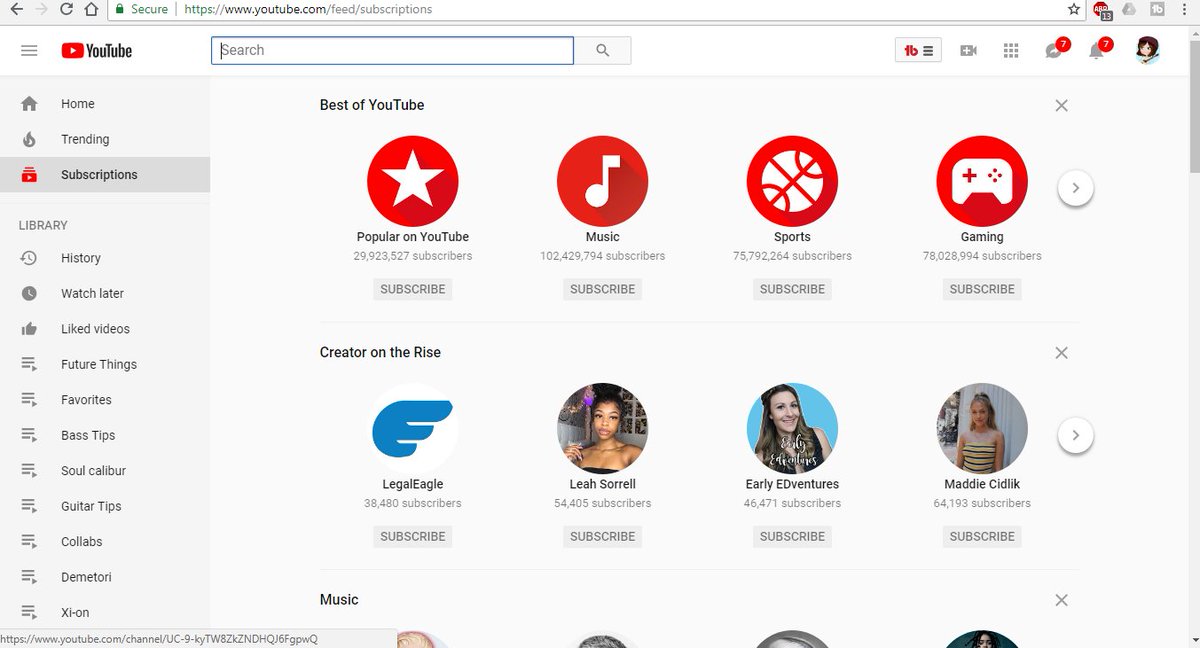Open the hamburger guide menu

pyautogui.click(x=29, y=51)
